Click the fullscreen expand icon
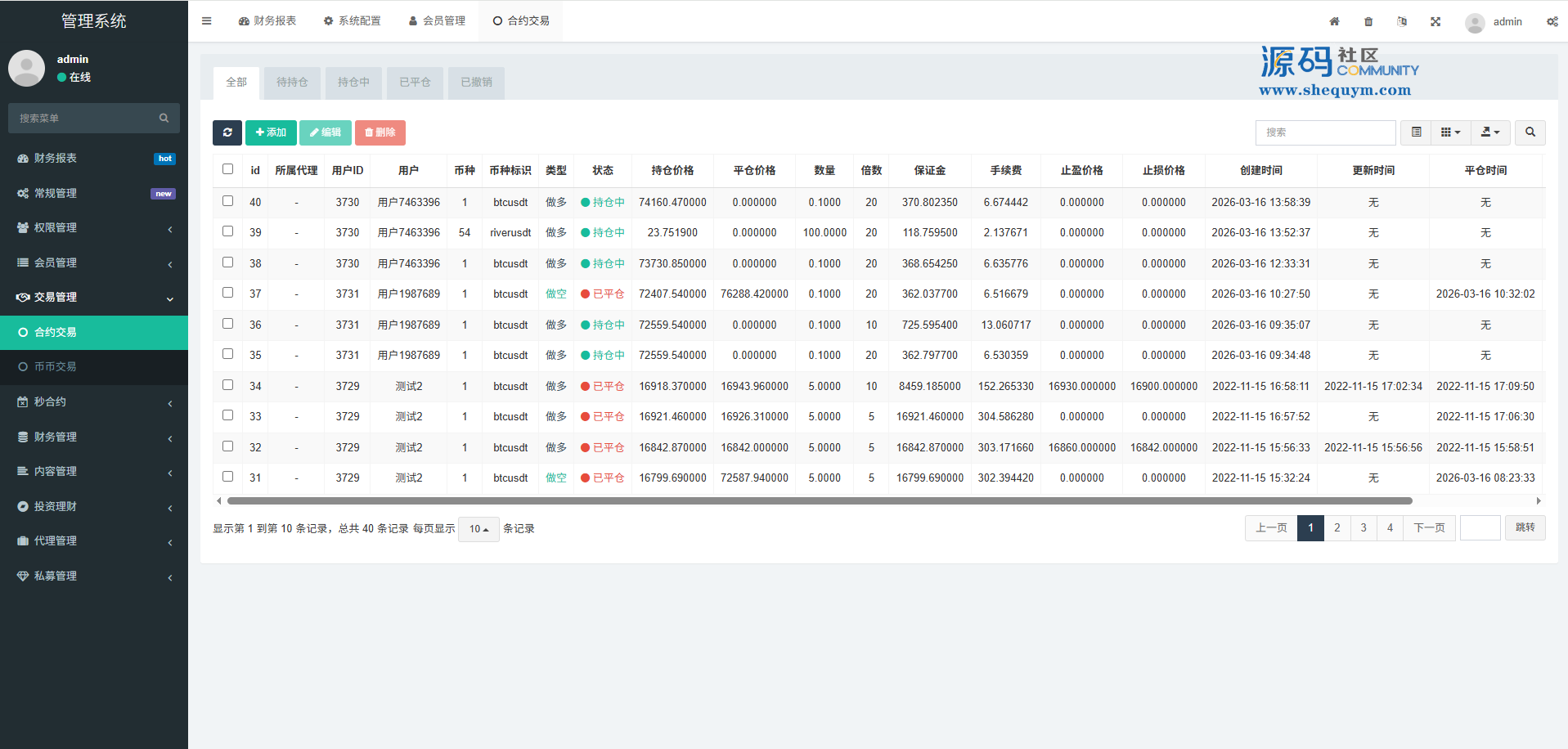 [x=1435, y=22]
